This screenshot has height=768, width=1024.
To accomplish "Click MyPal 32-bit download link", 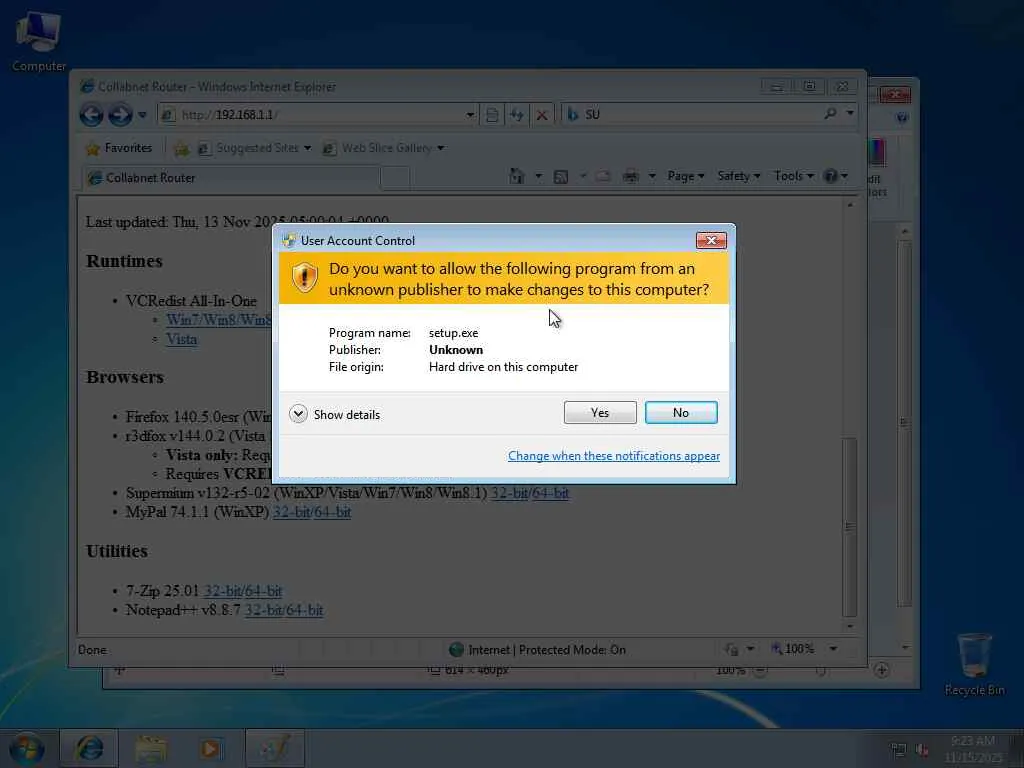I will 291,512.
